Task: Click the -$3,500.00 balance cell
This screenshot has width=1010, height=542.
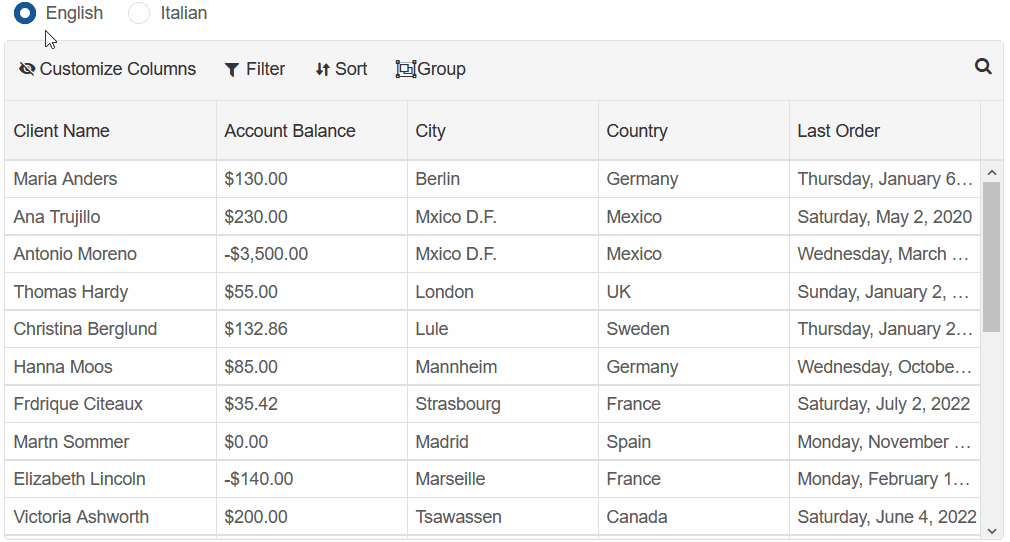Action: coord(266,254)
